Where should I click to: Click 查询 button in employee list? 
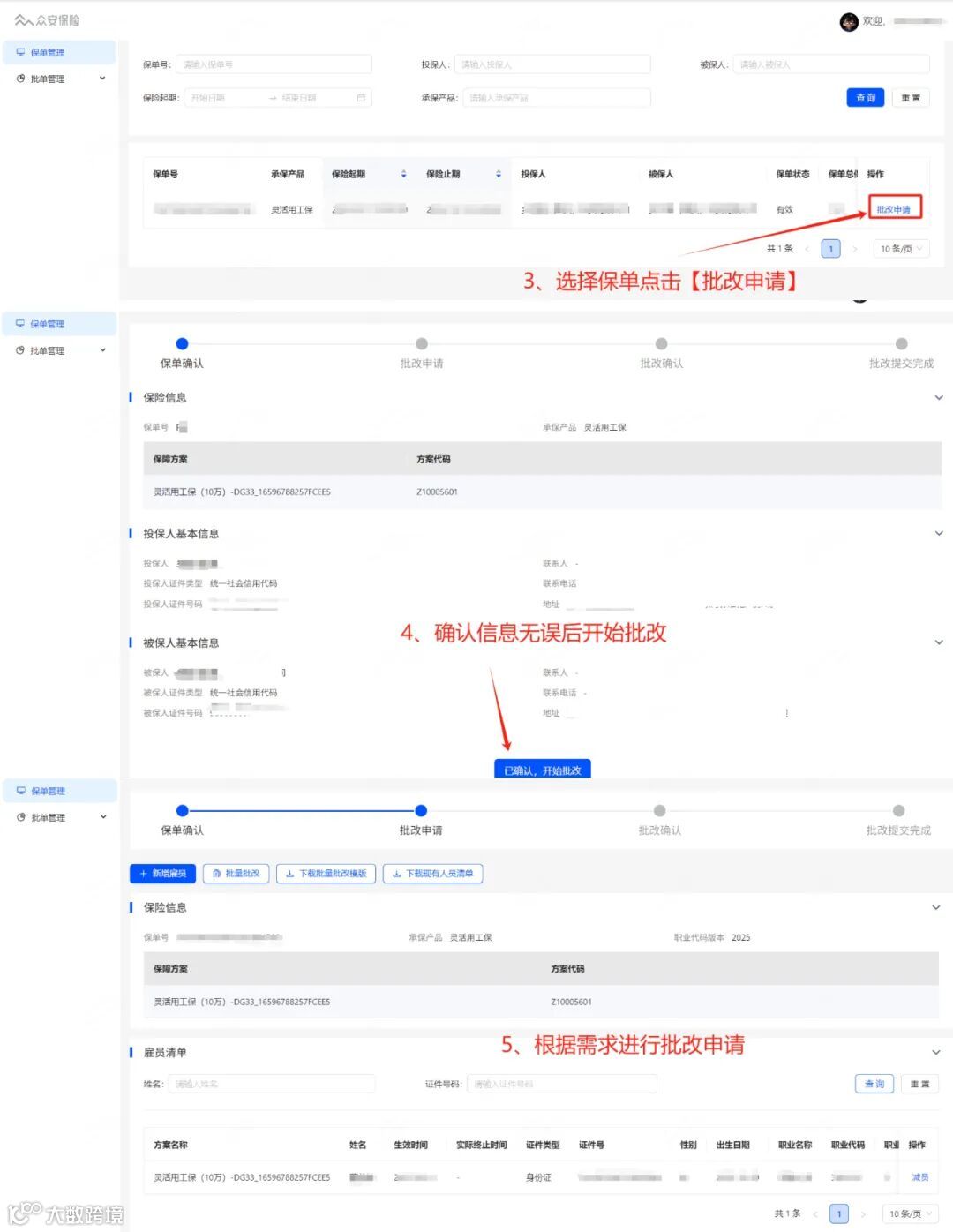point(874,1084)
